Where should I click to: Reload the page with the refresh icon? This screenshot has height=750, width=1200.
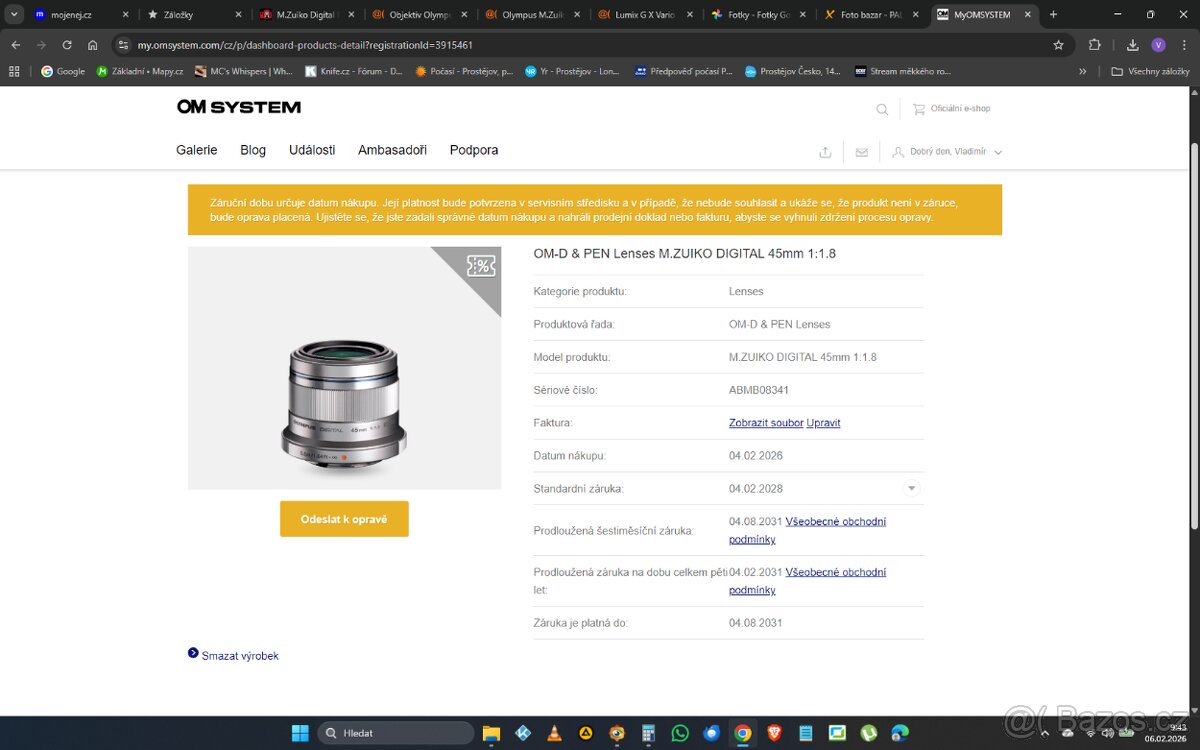pyautogui.click(x=67, y=45)
